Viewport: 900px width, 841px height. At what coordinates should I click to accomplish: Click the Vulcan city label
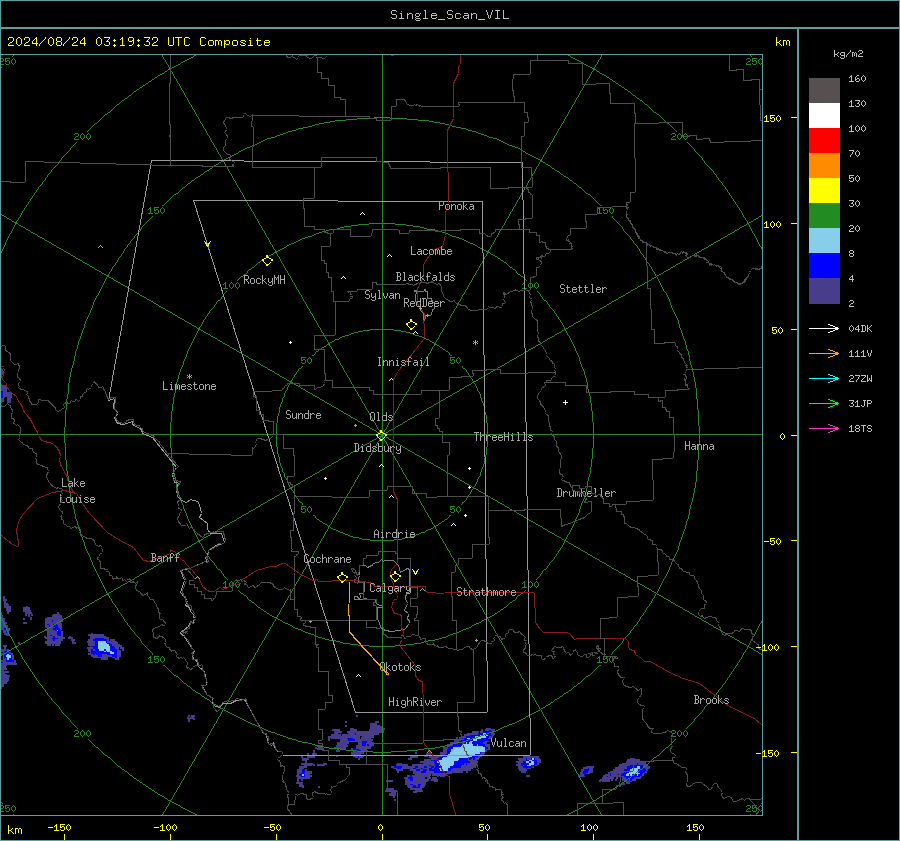508,743
